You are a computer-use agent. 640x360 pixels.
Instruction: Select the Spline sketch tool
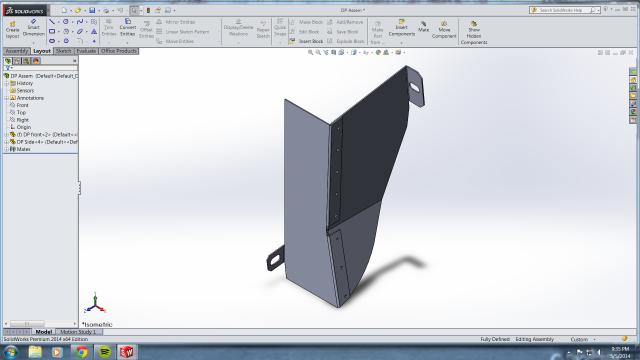tap(80, 22)
